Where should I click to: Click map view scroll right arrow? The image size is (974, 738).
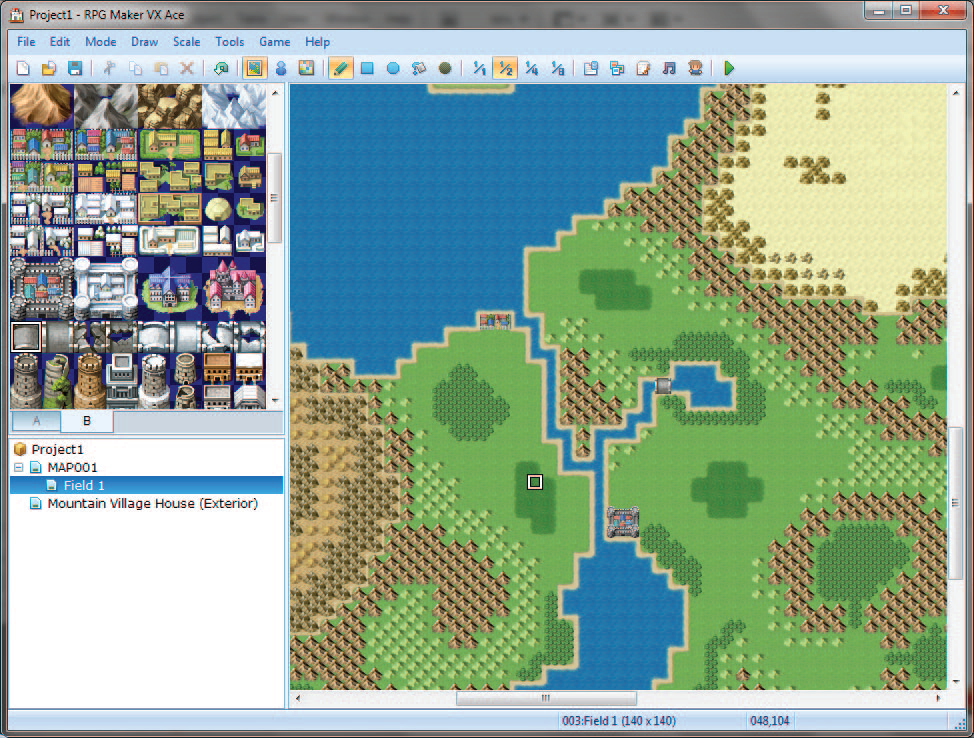[938, 698]
